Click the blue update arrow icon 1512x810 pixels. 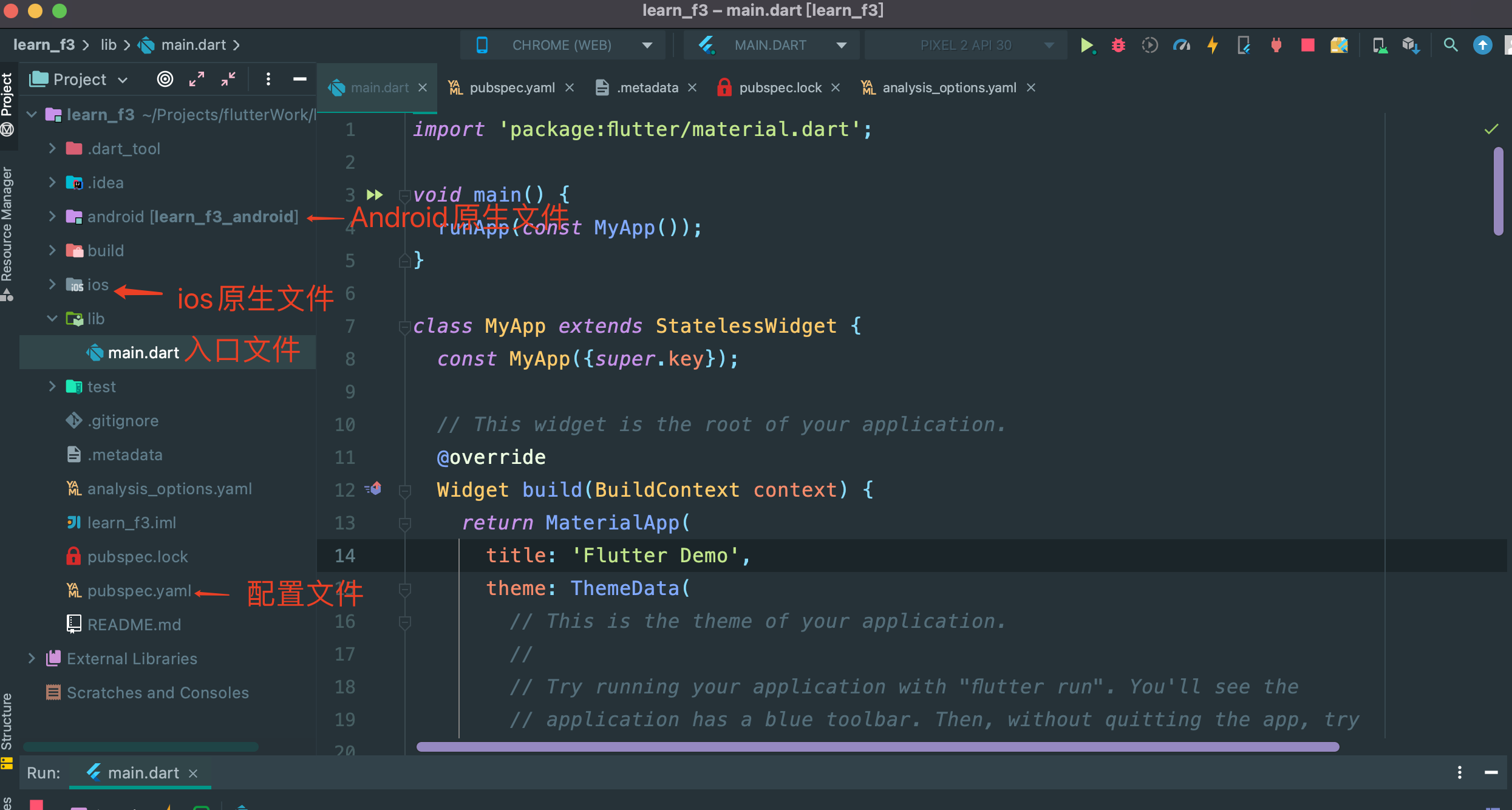(1482, 45)
